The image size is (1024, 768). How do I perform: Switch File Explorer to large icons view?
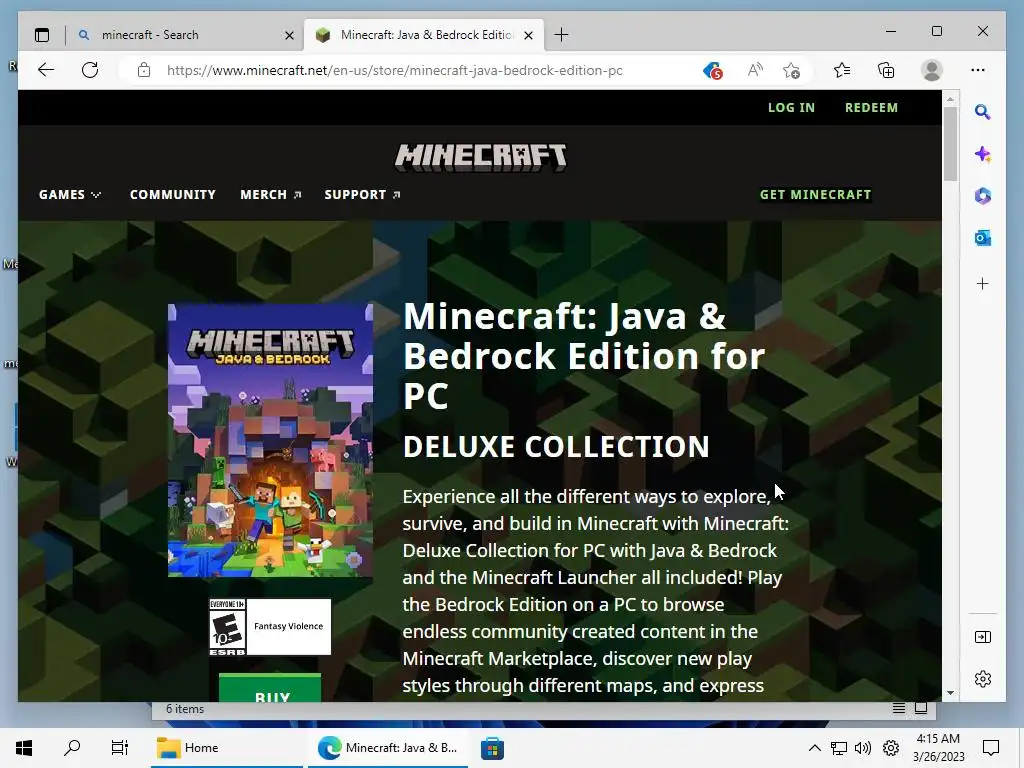[x=921, y=709]
